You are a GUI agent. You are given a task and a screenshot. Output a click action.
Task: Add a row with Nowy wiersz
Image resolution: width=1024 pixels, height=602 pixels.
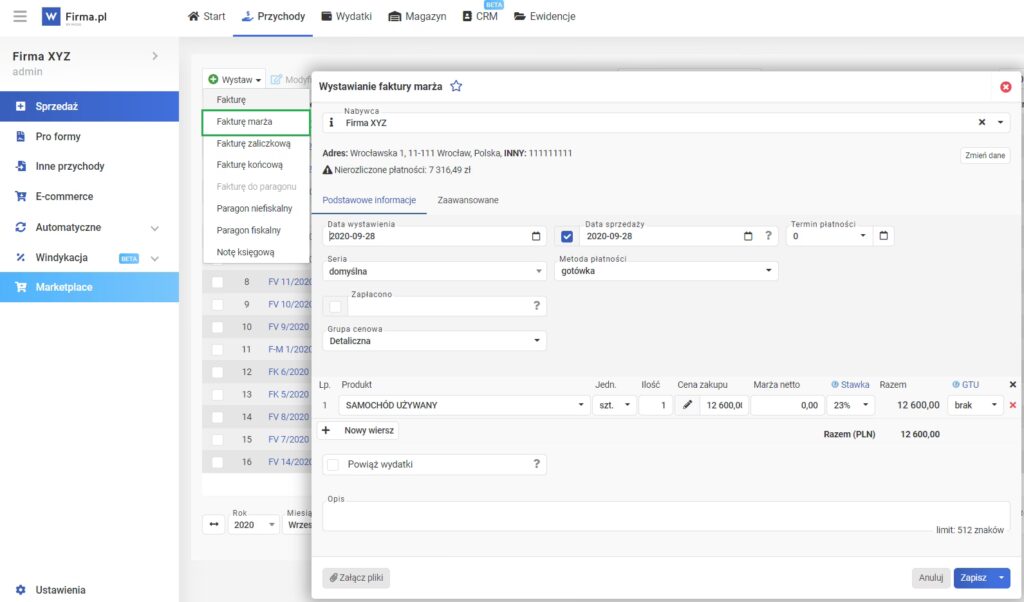coord(359,430)
